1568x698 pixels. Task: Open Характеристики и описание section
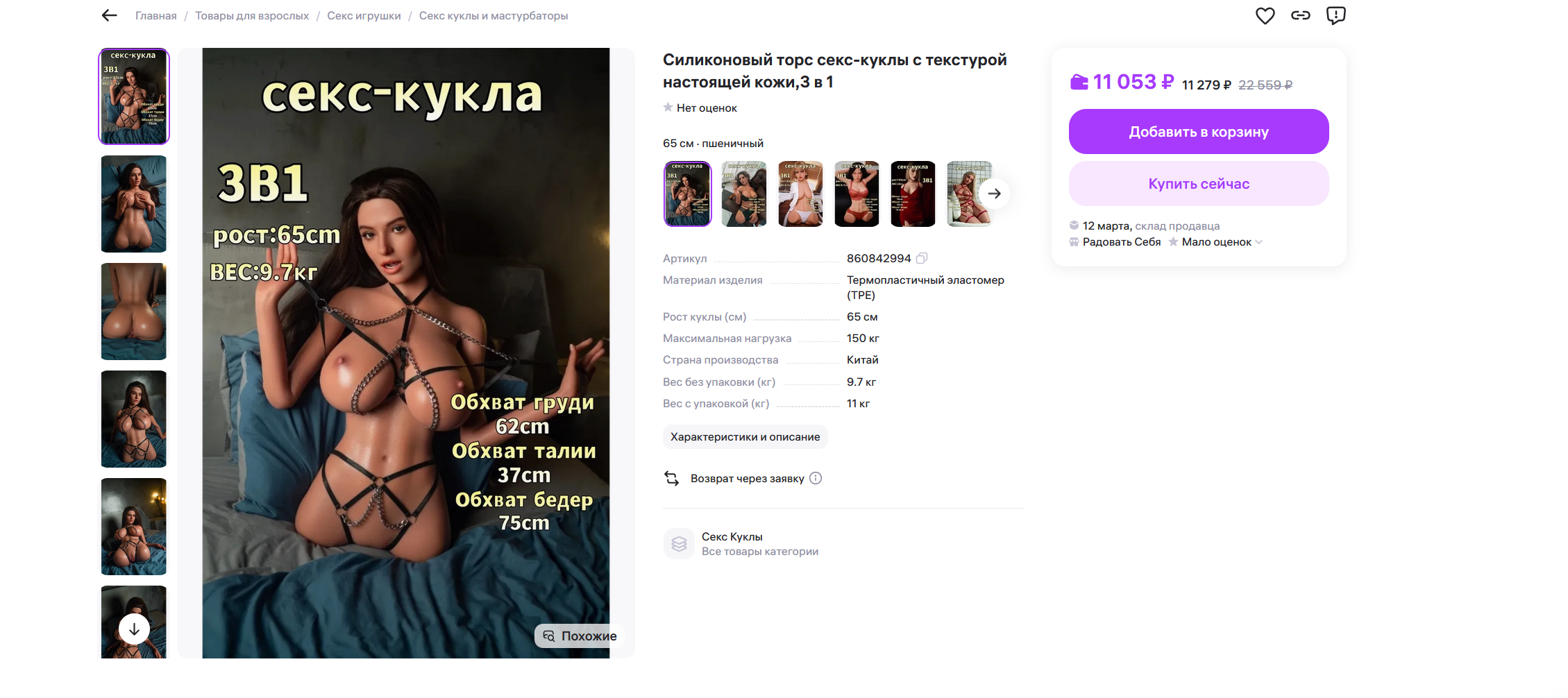(x=745, y=436)
